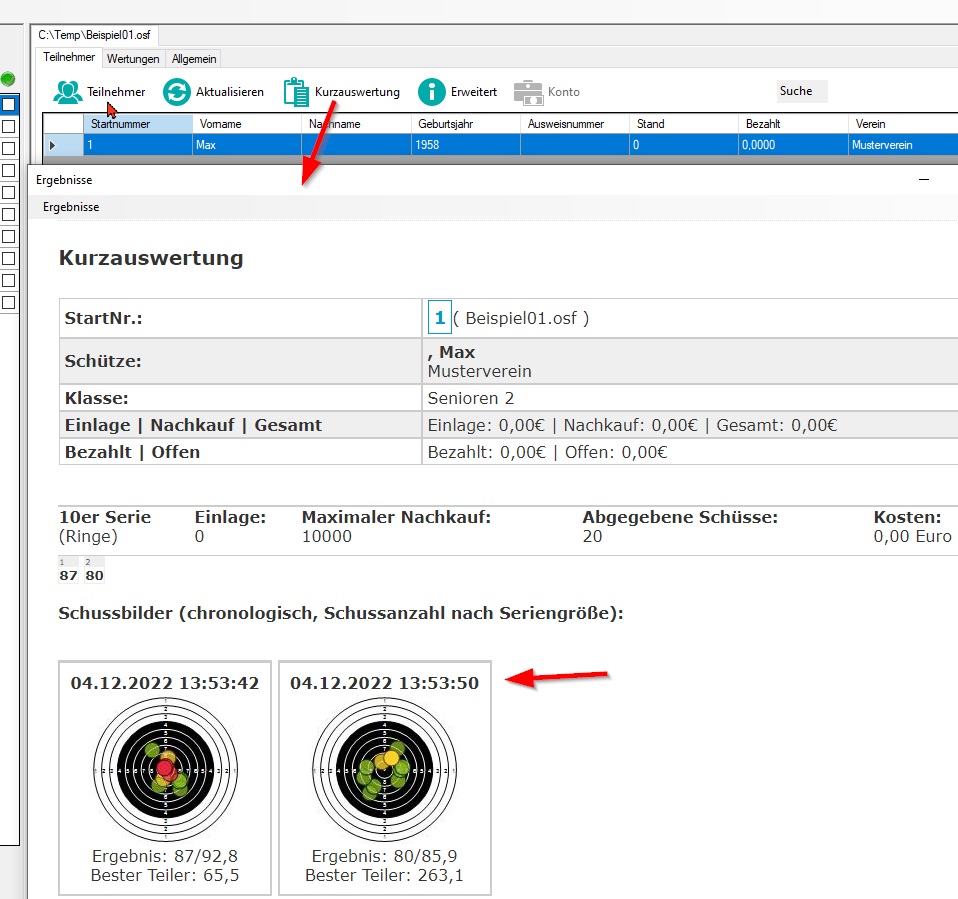
Task: Click the green status circle at left
Action: coord(8,78)
